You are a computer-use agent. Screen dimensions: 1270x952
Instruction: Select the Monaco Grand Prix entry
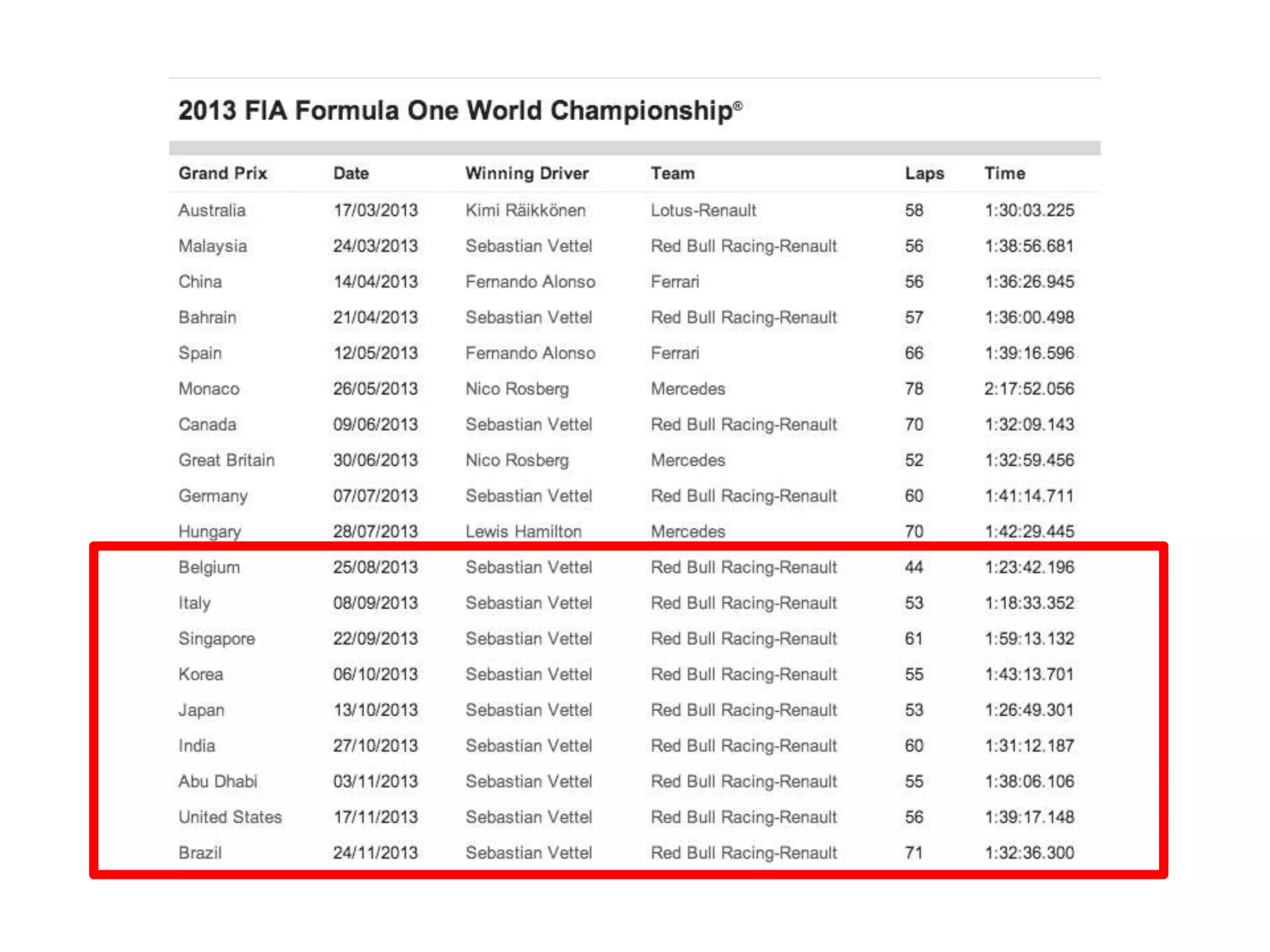coord(209,389)
